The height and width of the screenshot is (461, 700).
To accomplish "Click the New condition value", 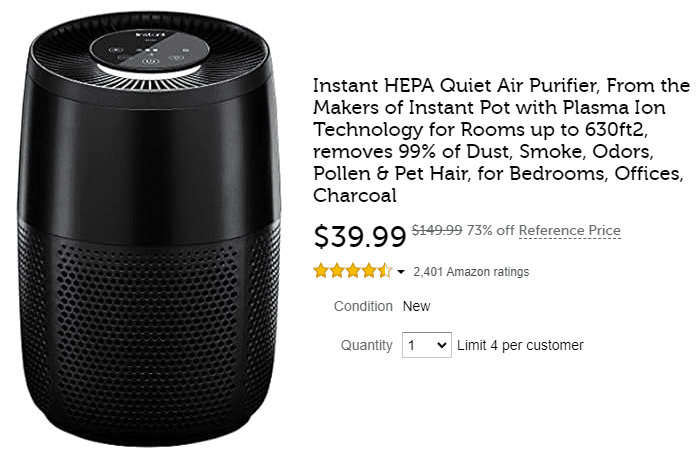I will coord(417,306).
